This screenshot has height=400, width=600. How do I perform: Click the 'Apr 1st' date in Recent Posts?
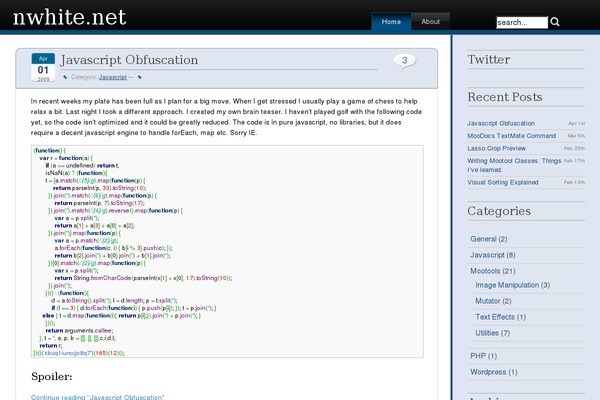[576, 123]
